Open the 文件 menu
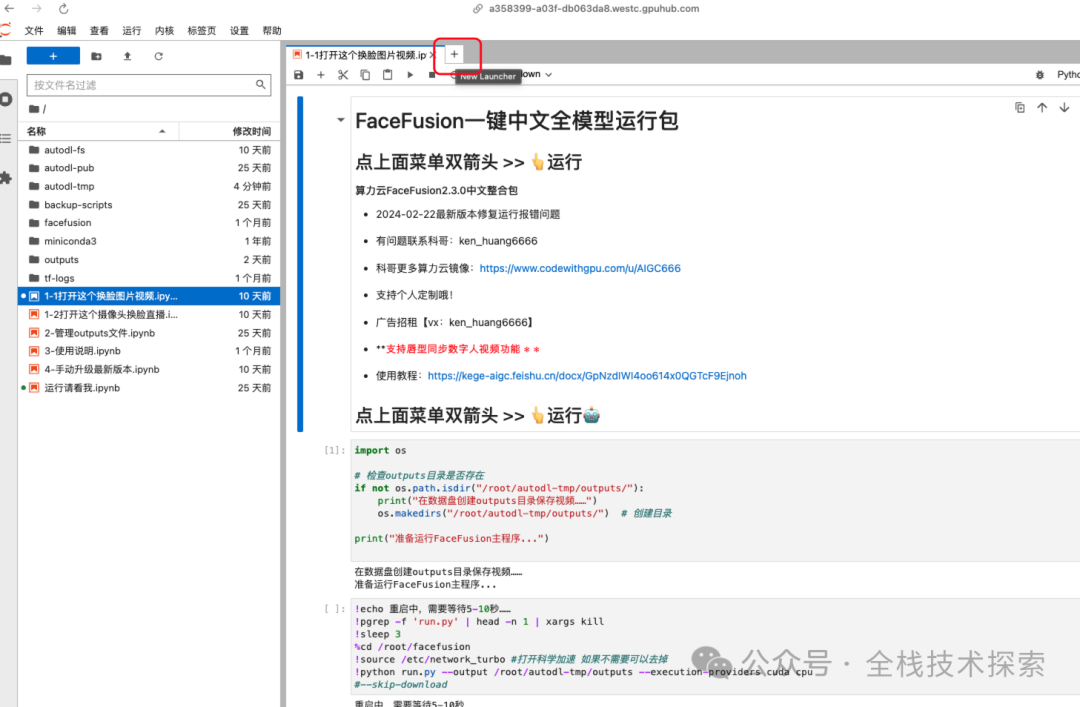The image size is (1080, 707). 34,30
